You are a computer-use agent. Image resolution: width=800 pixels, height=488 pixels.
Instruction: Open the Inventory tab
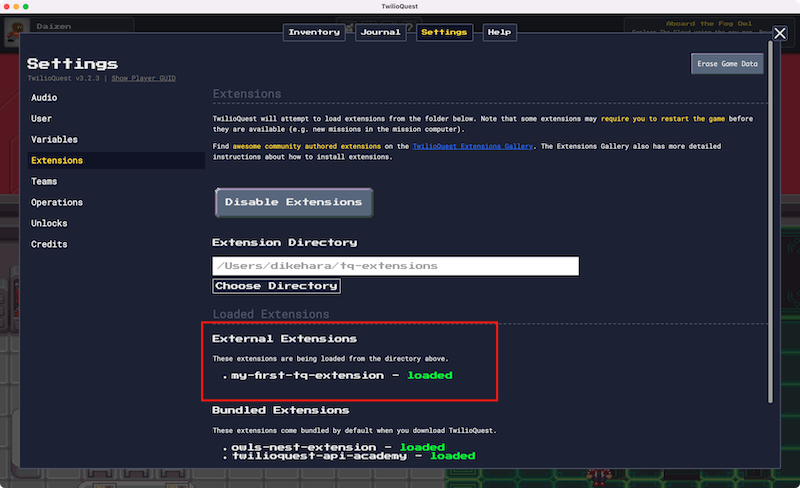click(314, 32)
